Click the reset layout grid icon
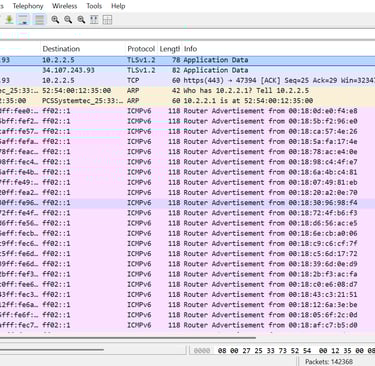The width and height of the screenshot is (375, 366). [107, 20]
